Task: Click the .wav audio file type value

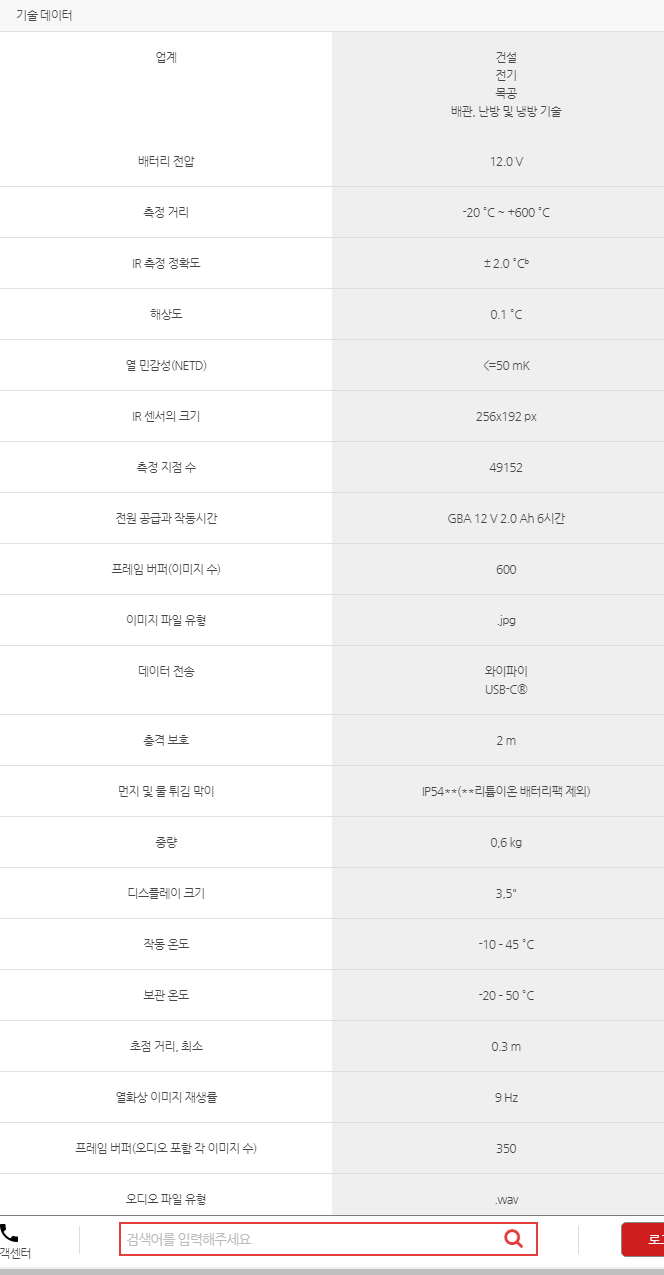Action: (x=506, y=1199)
